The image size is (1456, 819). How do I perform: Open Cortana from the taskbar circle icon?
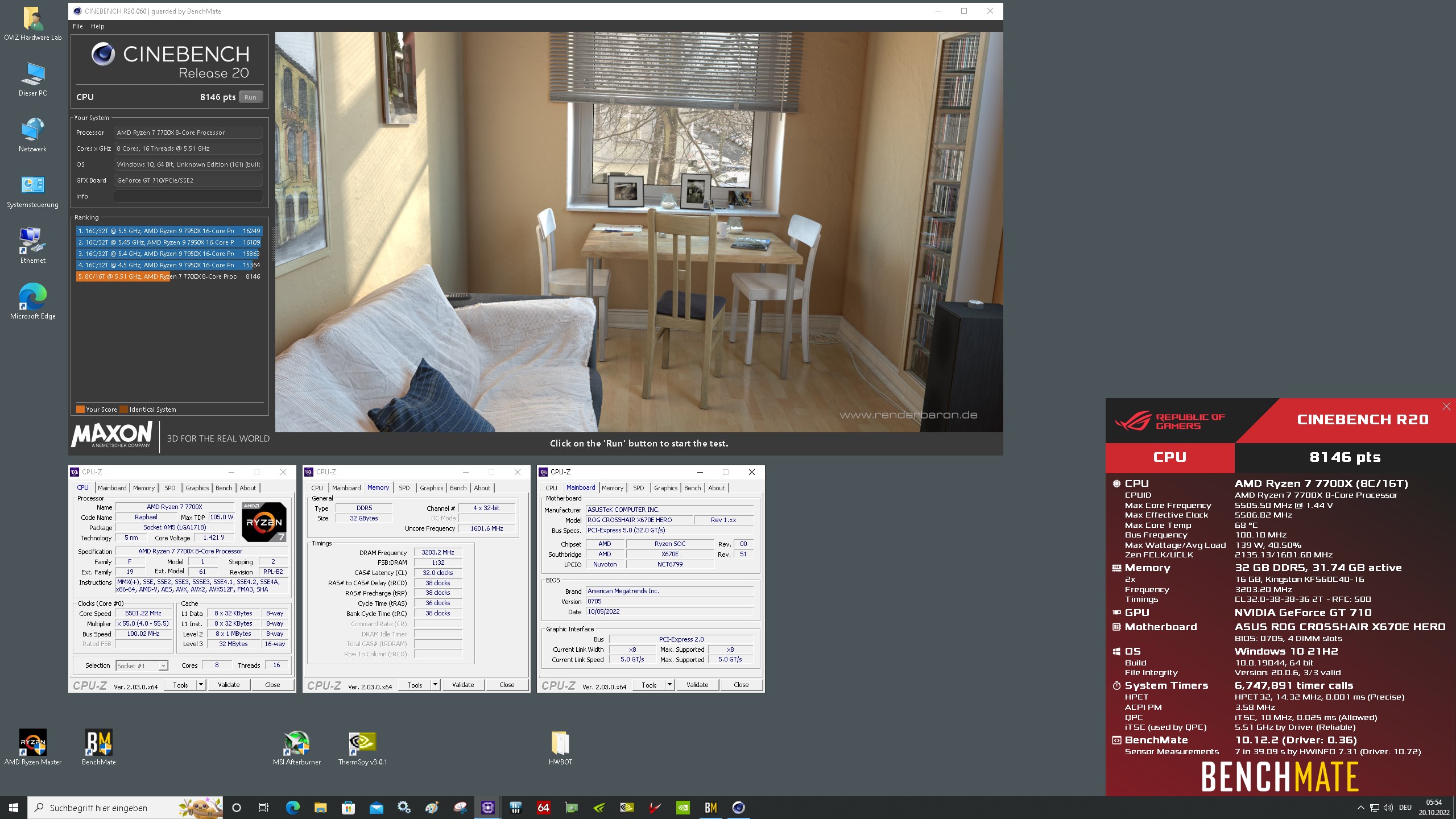click(237, 808)
